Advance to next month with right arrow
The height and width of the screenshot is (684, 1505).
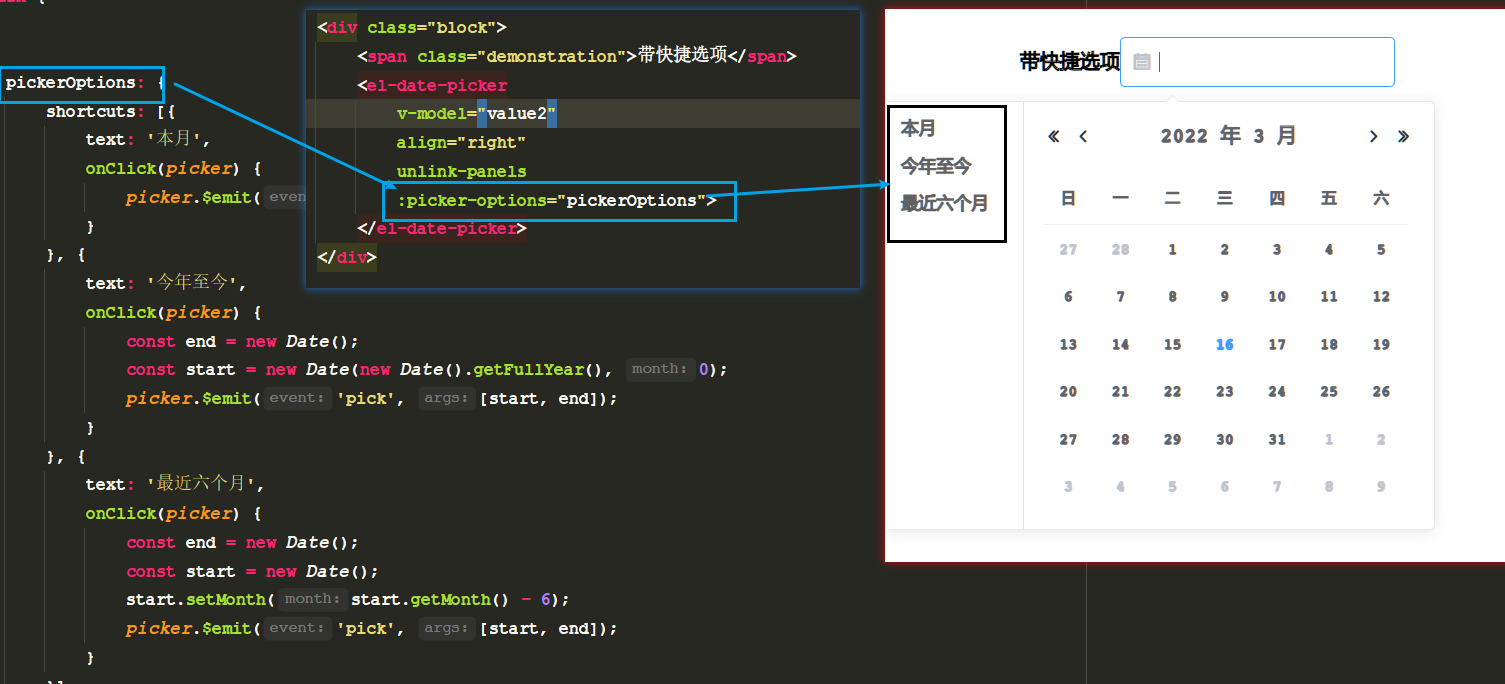(x=1374, y=135)
